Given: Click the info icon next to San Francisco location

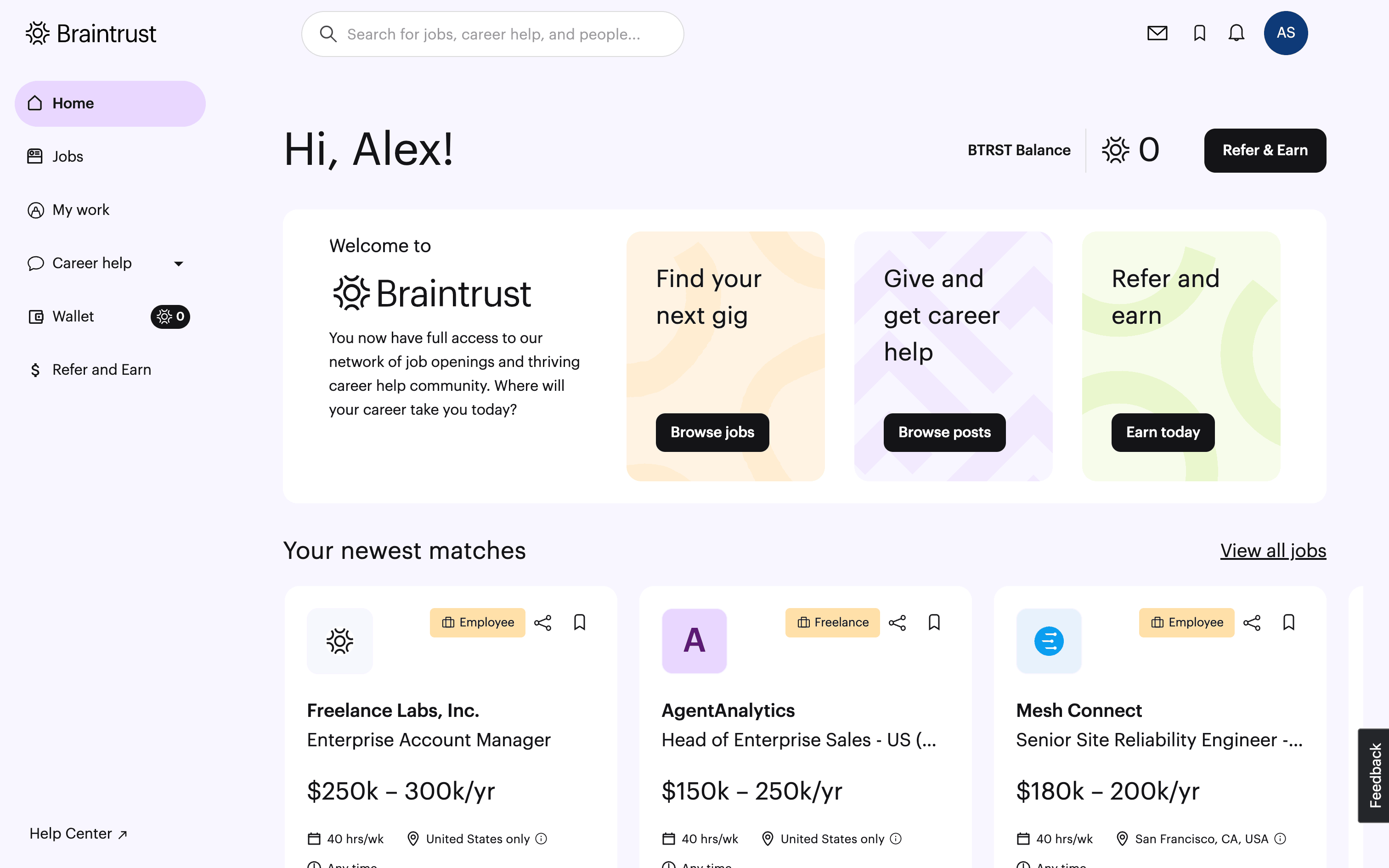Looking at the screenshot, I should (1282, 839).
